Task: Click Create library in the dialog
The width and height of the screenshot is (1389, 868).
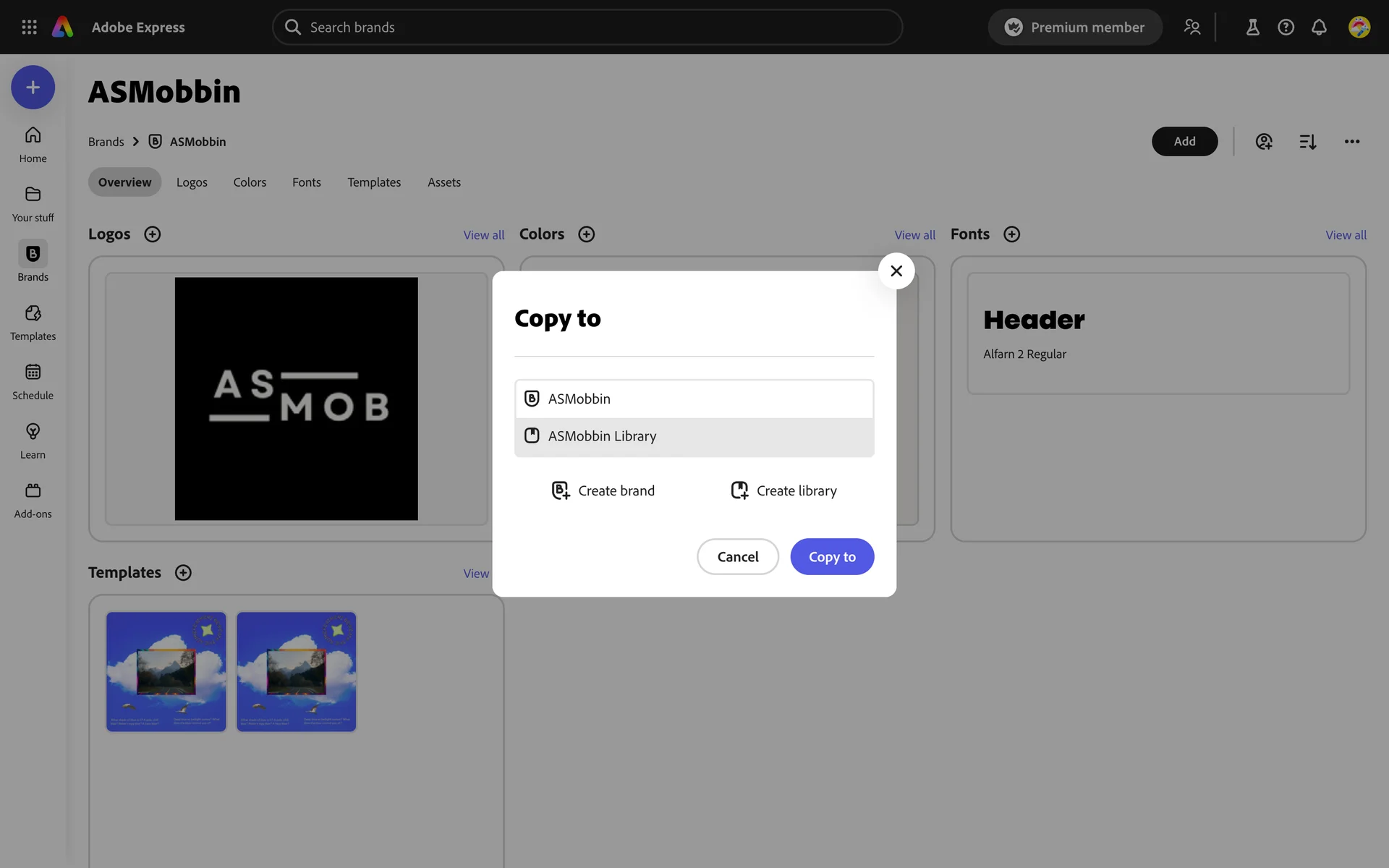Action: click(784, 490)
